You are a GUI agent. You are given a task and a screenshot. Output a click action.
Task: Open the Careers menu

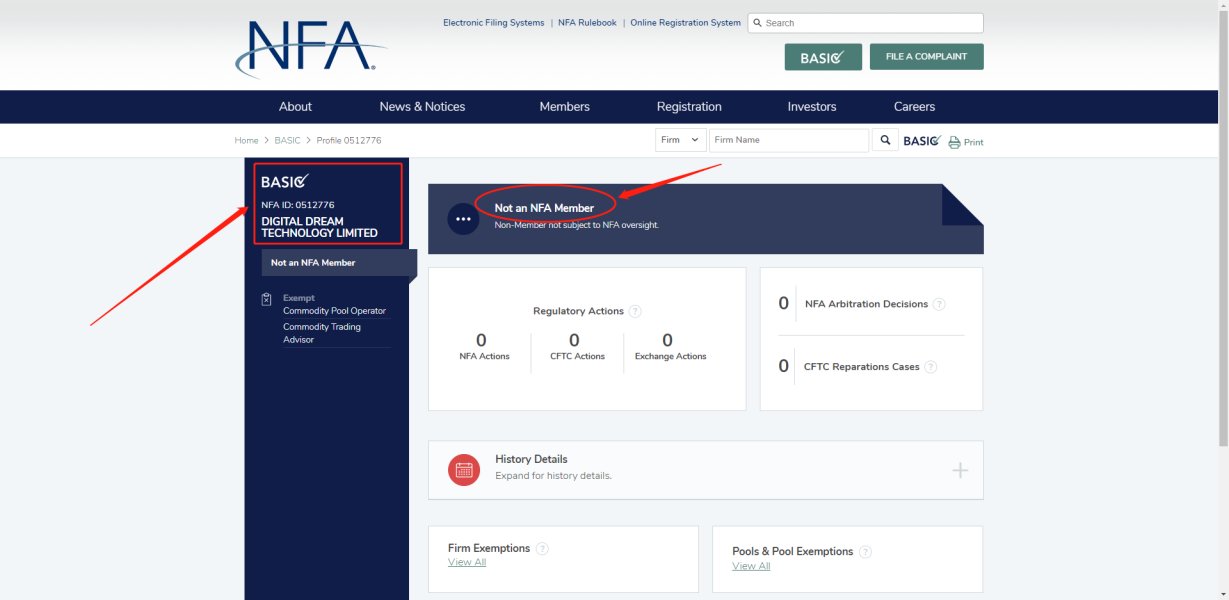(914, 107)
